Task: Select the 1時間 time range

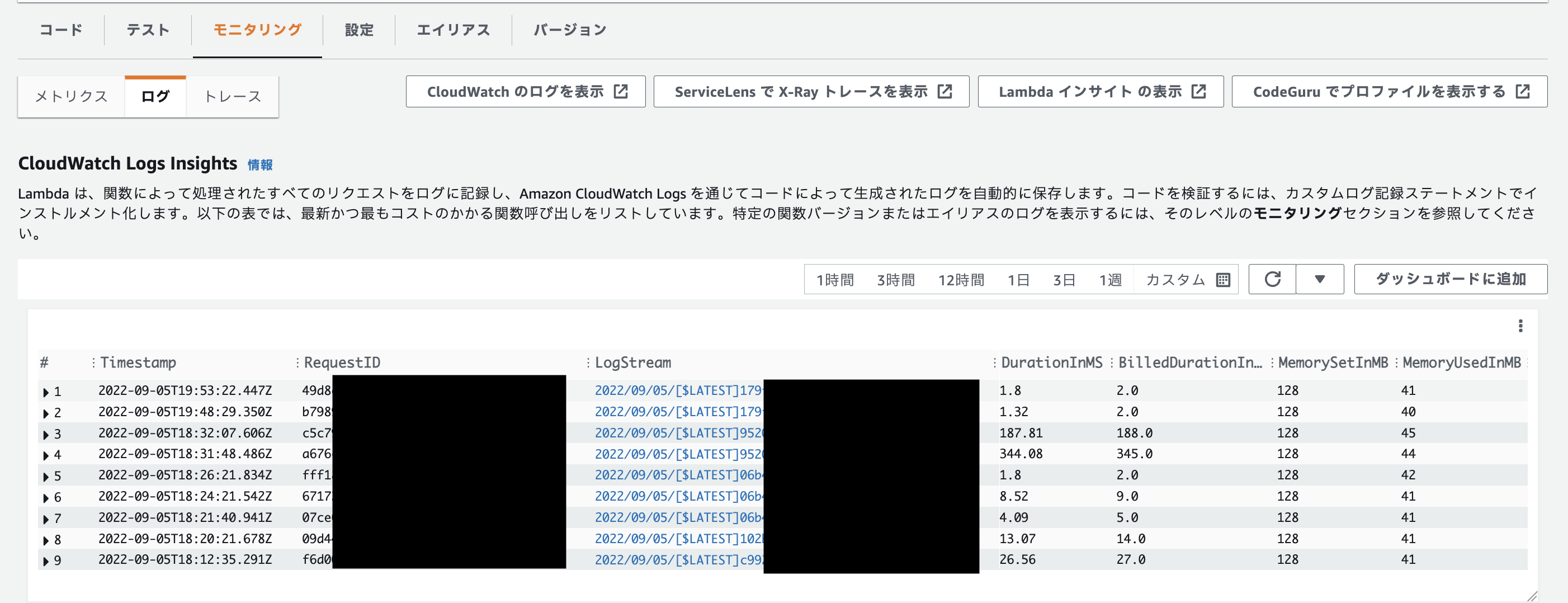Action: point(835,280)
